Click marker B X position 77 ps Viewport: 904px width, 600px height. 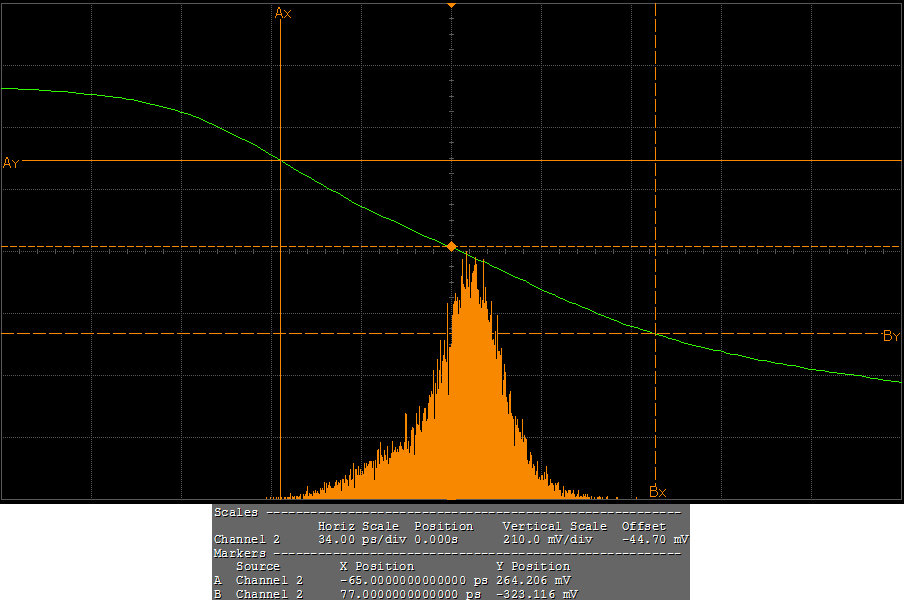(x=412, y=594)
